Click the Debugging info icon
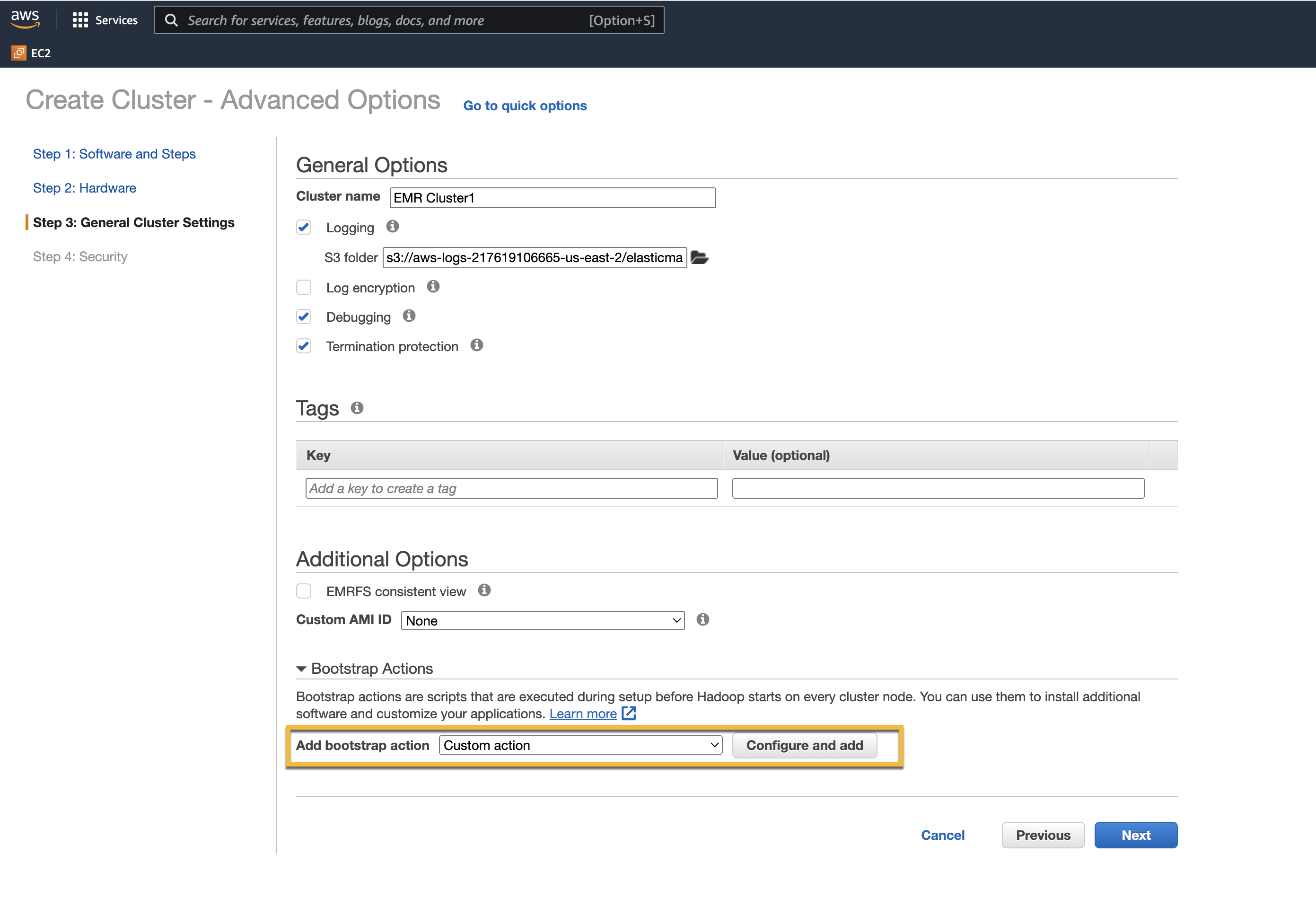The height and width of the screenshot is (899, 1316). pyautogui.click(x=409, y=316)
